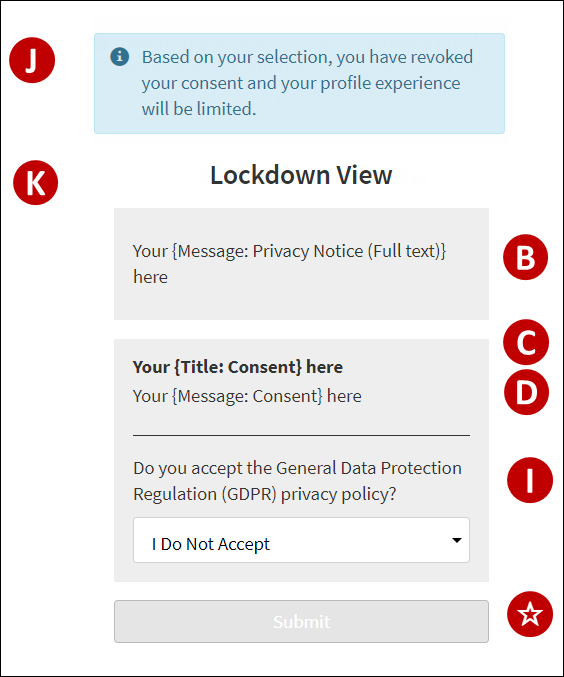Click the Lockdown View heading
This screenshot has height=677, width=564.
click(x=301, y=175)
